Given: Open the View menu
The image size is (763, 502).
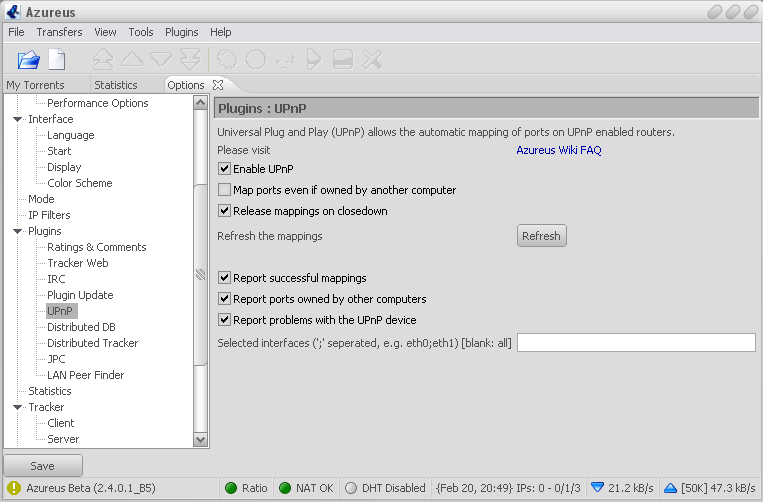Looking at the screenshot, I should pos(105,32).
